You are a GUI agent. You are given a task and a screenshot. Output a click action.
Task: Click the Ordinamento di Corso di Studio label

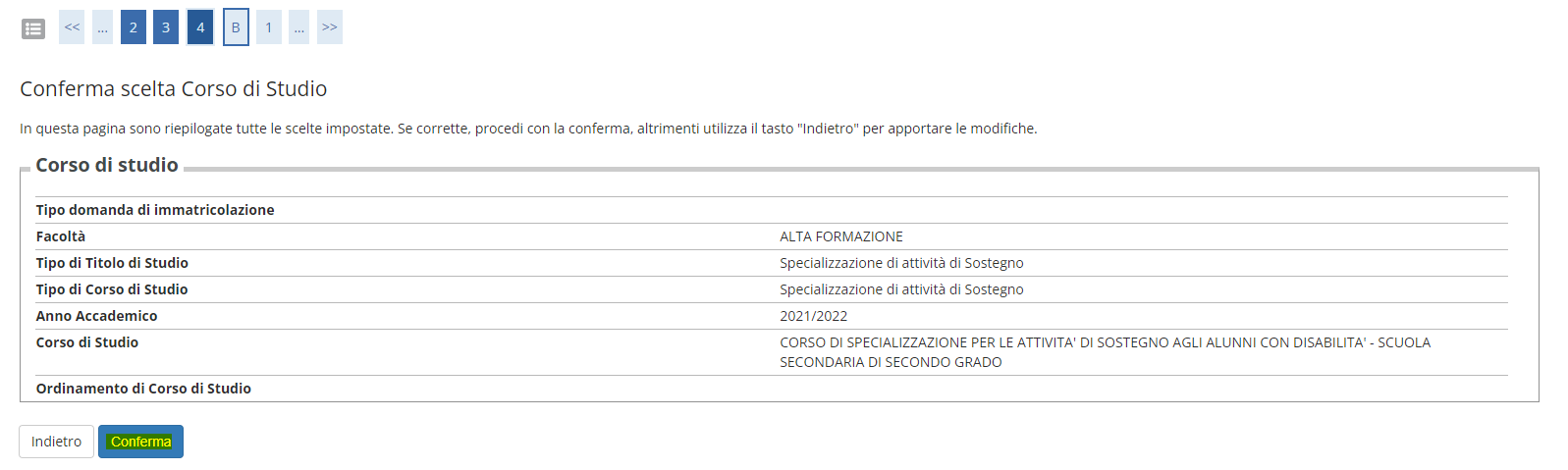click(143, 389)
